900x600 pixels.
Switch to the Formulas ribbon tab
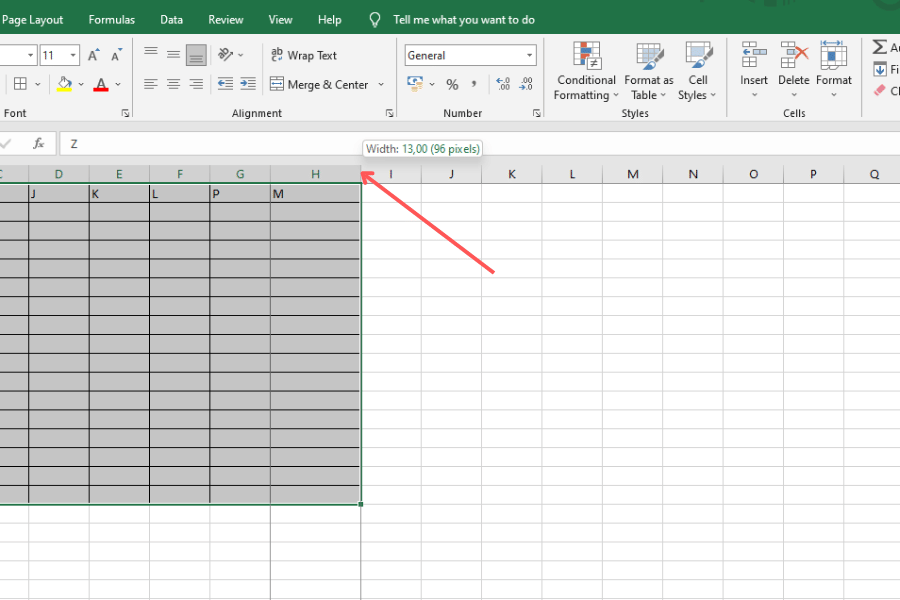[111, 18]
